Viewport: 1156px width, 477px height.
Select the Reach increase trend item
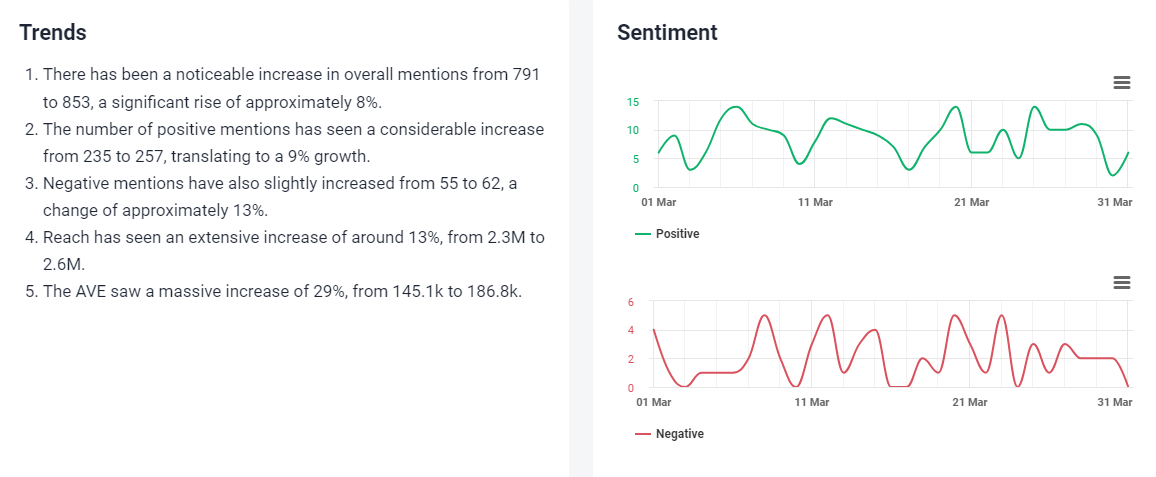[x=283, y=251]
